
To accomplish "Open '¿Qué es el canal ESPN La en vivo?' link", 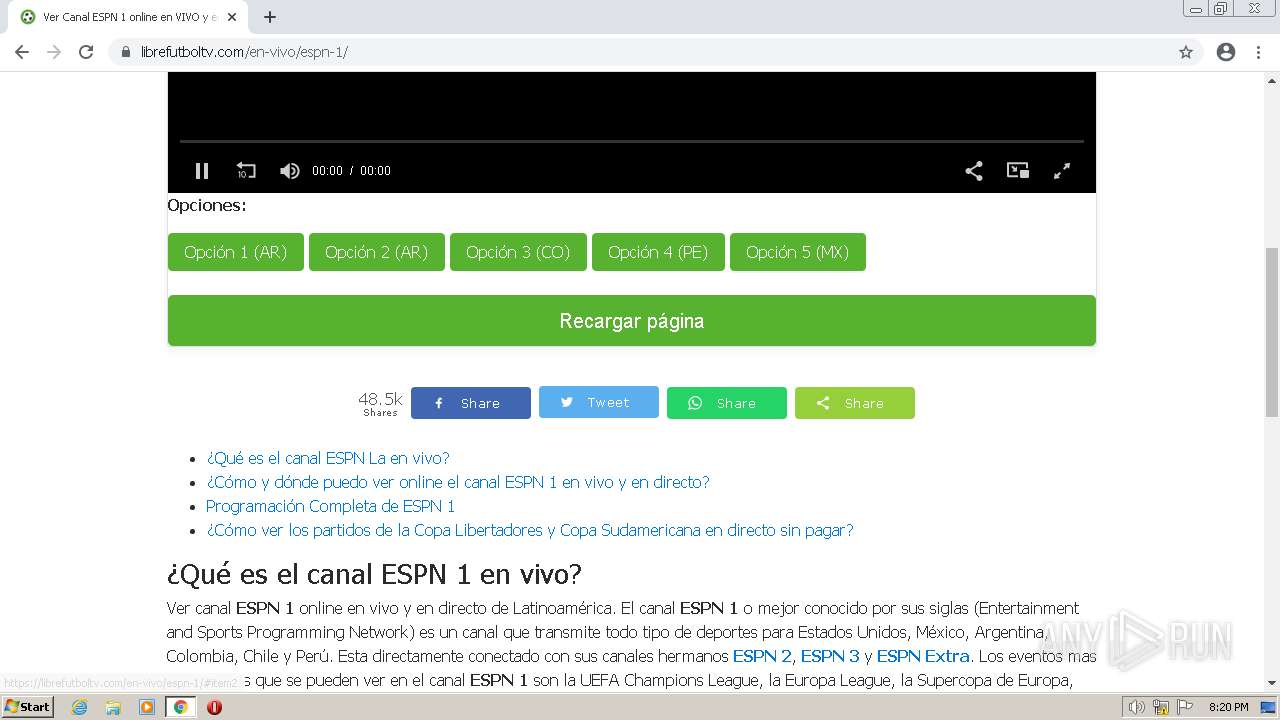I will point(328,458).
